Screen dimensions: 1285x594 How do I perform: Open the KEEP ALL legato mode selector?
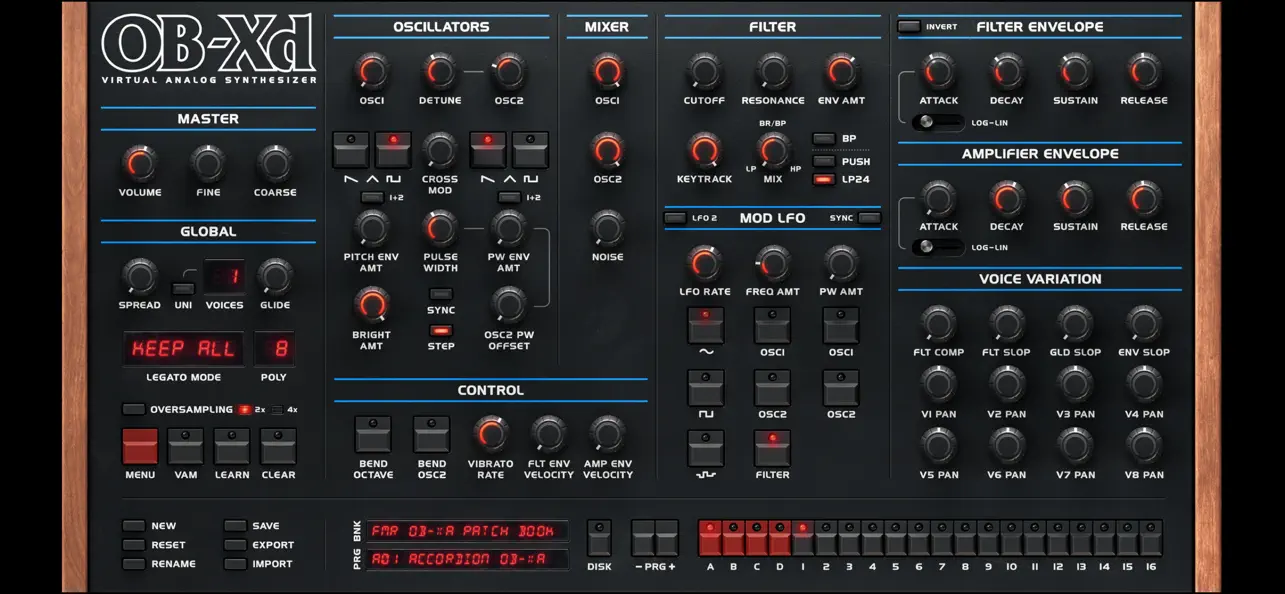pos(183,349)
